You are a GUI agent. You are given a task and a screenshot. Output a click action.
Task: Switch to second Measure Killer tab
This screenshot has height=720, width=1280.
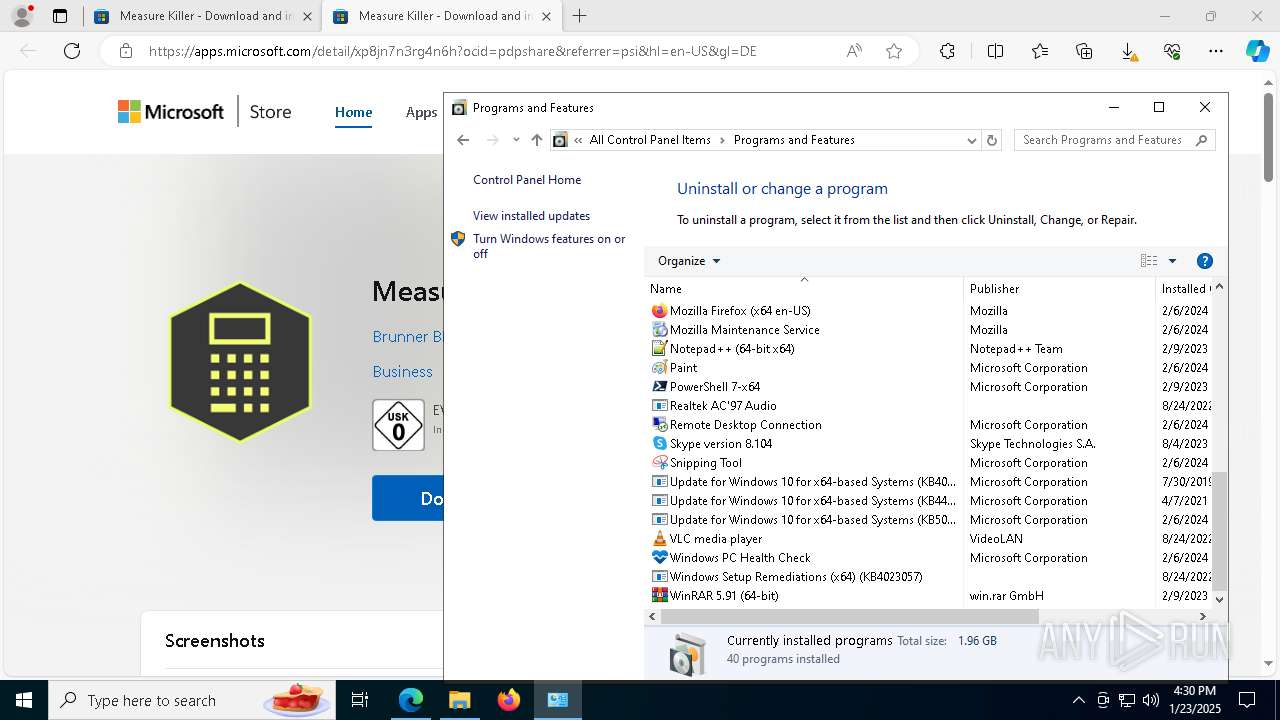pos(440,16)
